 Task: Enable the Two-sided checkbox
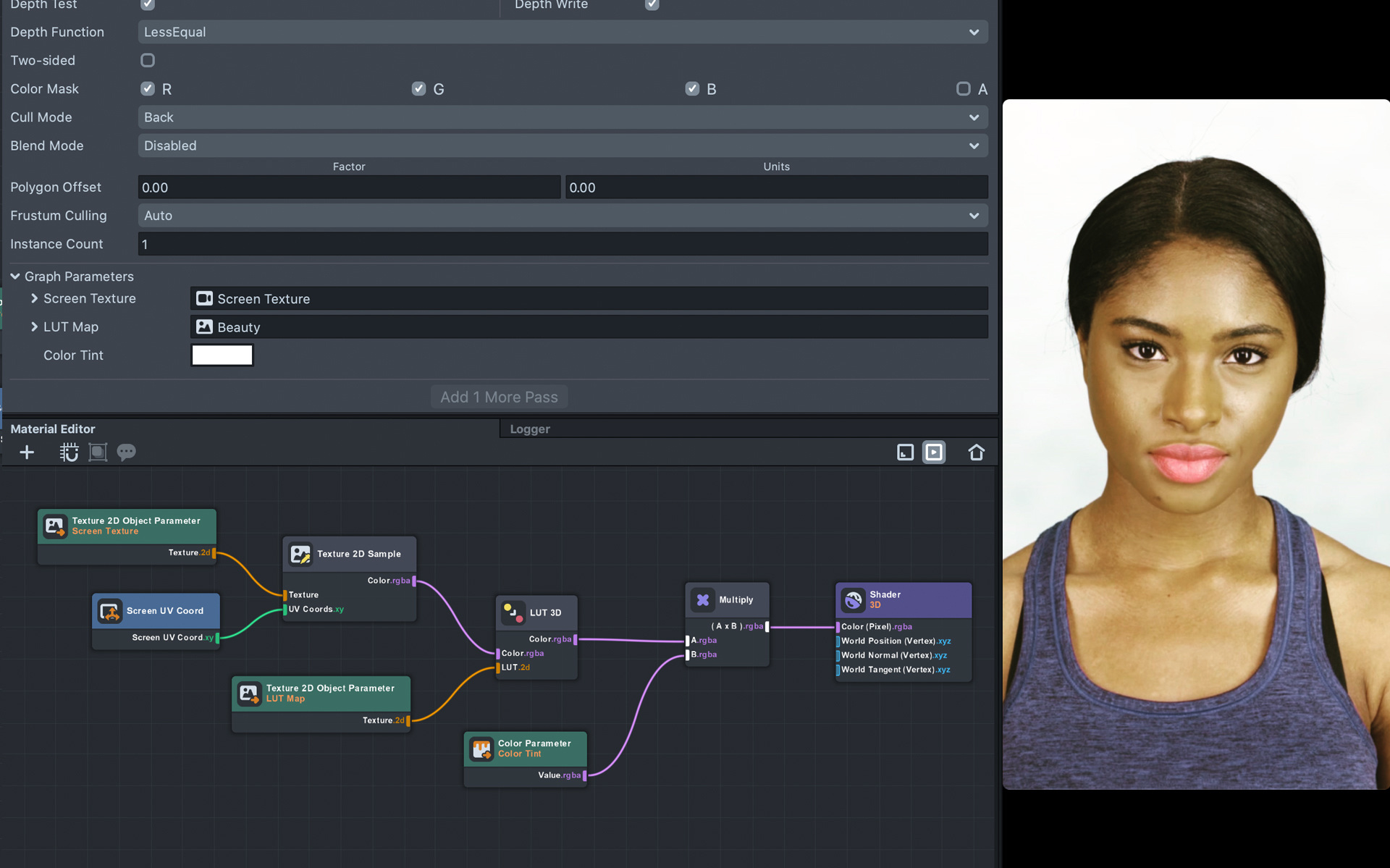(x=148, y=60)
